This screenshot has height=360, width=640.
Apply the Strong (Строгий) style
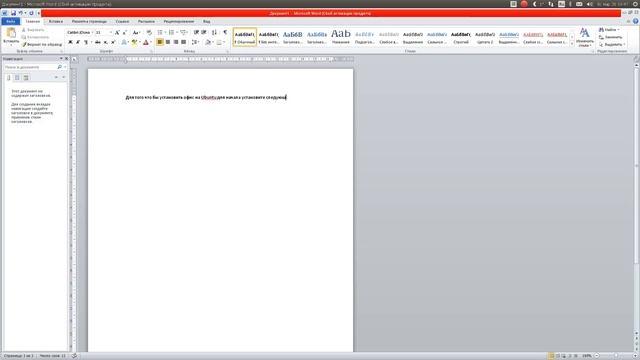coord(461,37)
